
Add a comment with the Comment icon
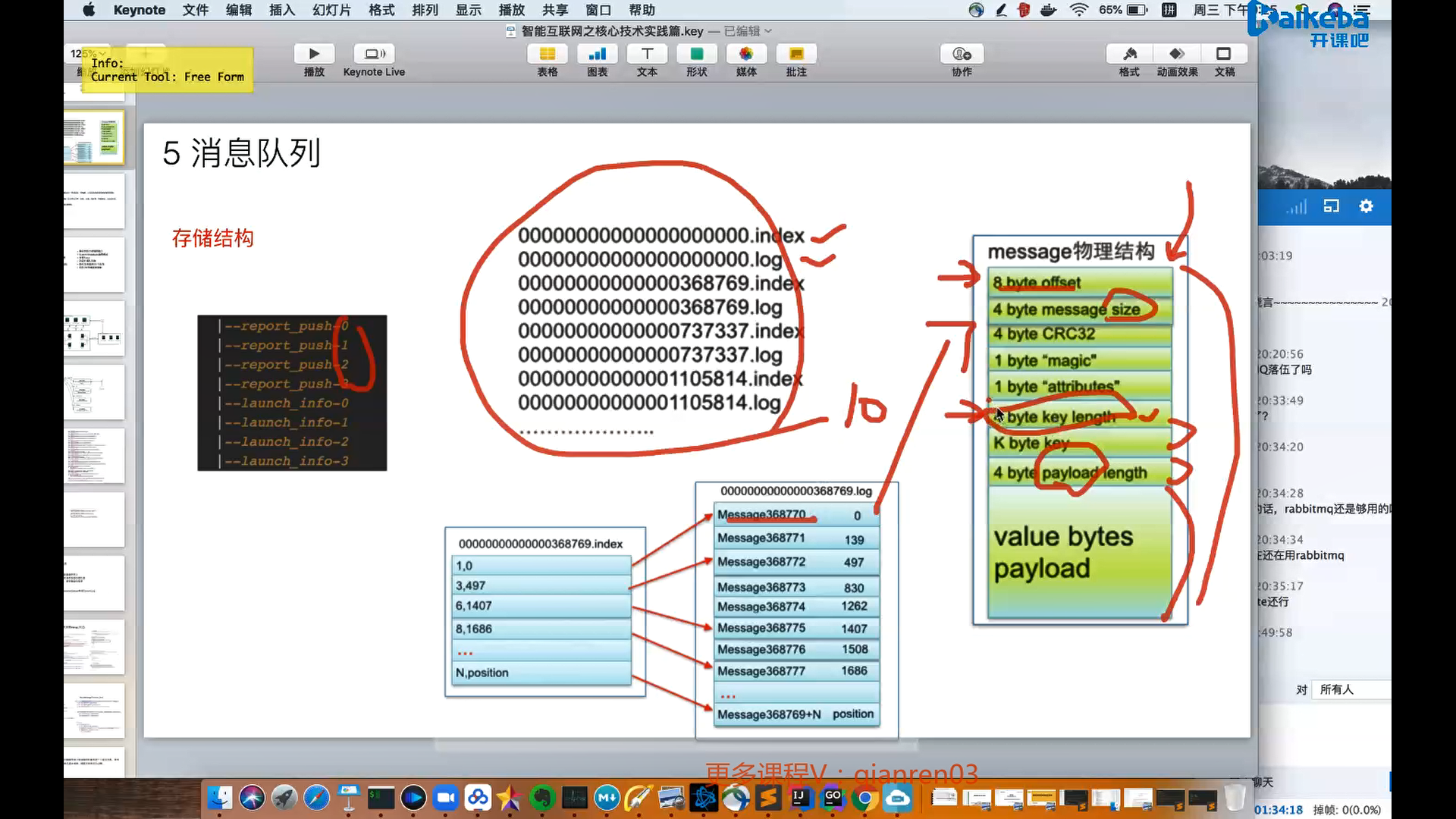pos(796,54)
